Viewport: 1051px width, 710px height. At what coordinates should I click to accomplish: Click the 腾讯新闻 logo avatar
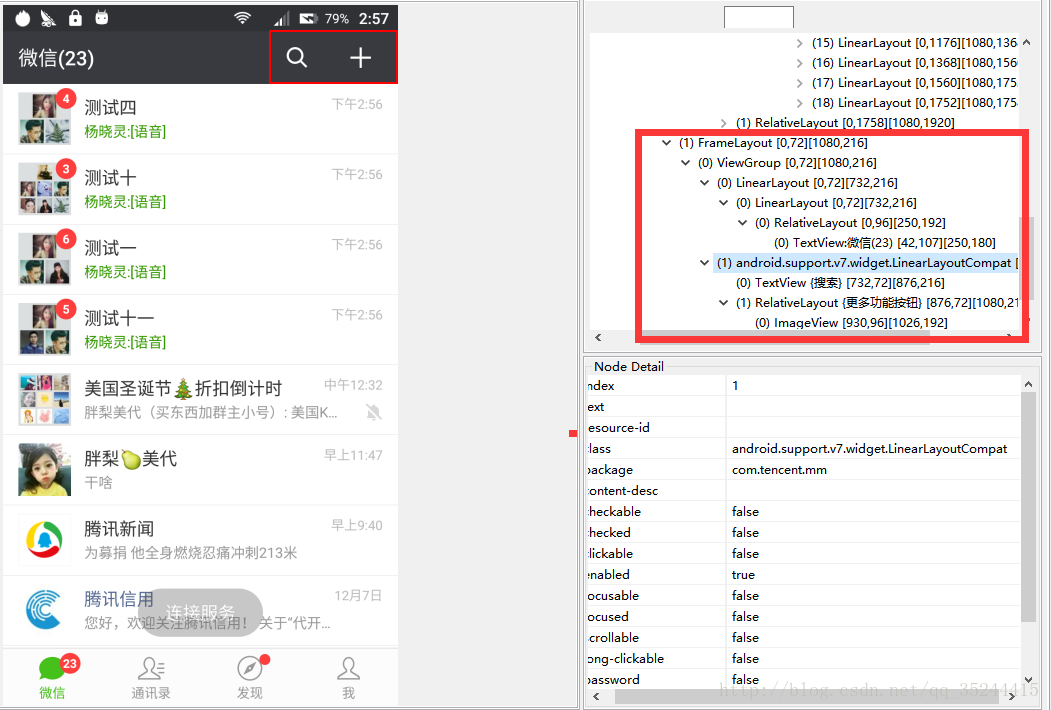click(x=44, y=540)
